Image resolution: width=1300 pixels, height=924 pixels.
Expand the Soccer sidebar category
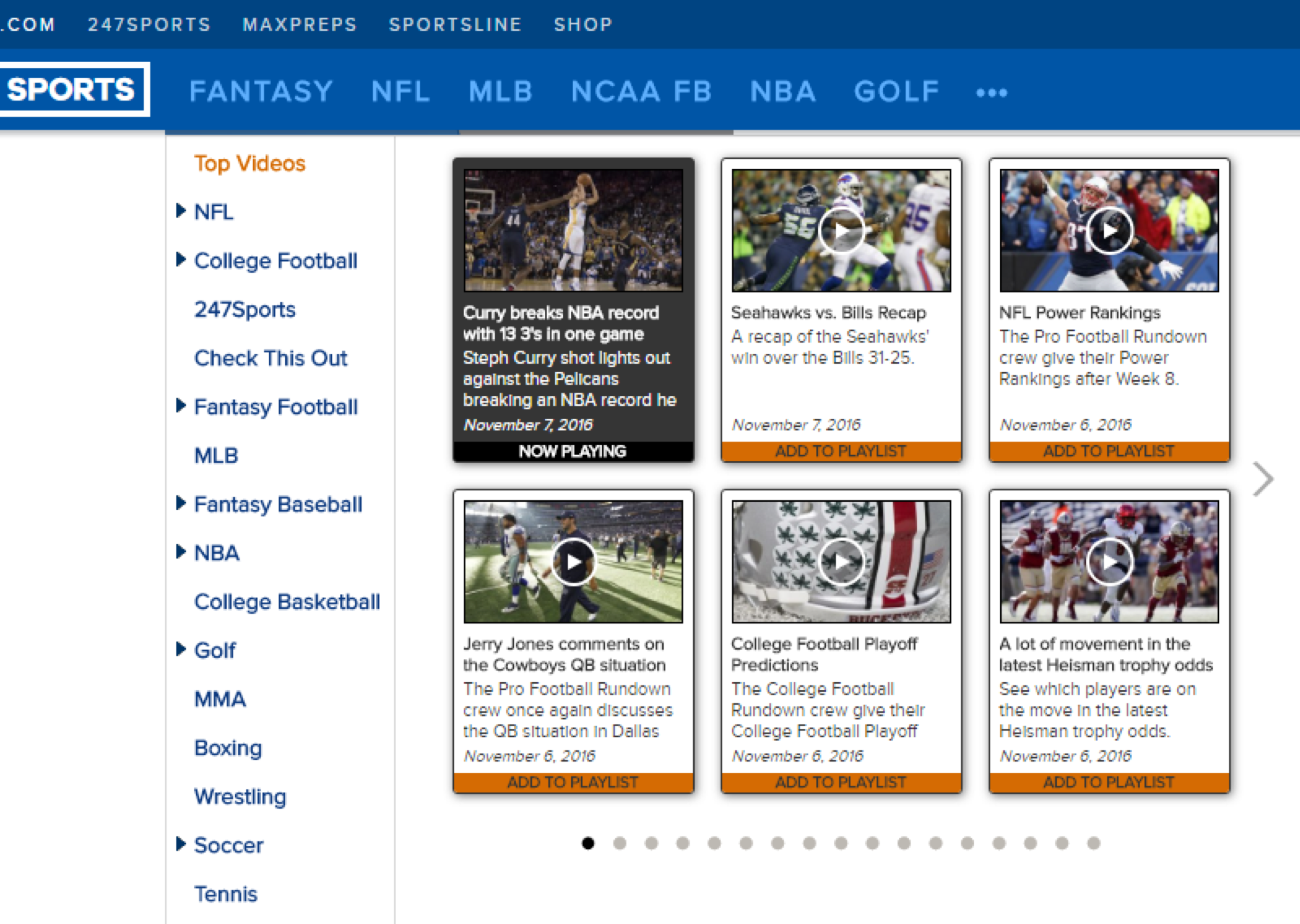tap(181, 844)
